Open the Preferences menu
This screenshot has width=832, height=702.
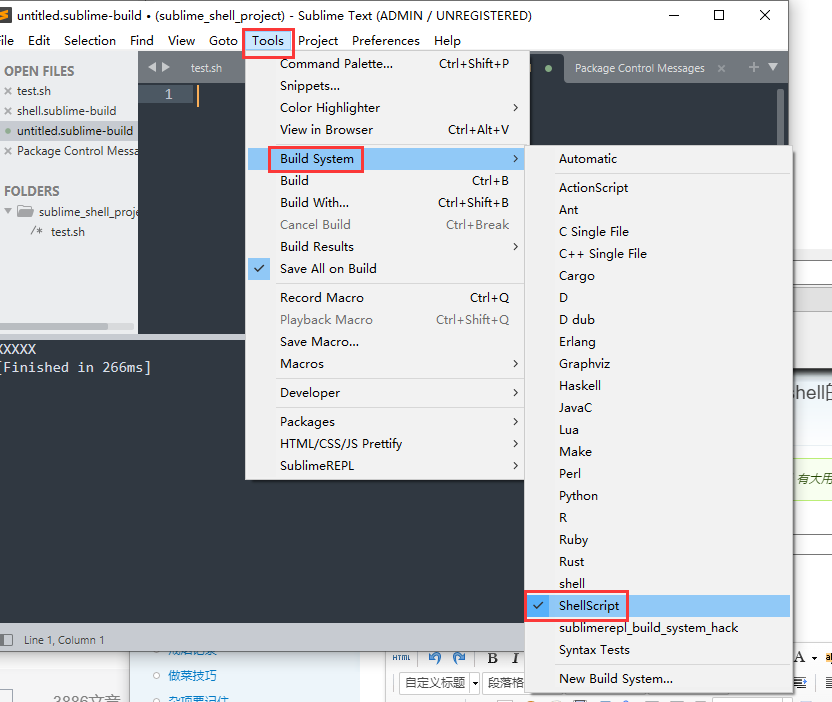coord(386,41)
